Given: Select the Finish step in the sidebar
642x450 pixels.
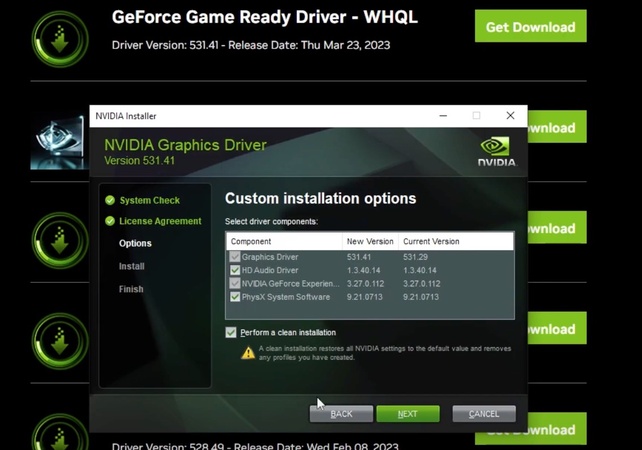Looking at the screenshot, I should 131,289.
